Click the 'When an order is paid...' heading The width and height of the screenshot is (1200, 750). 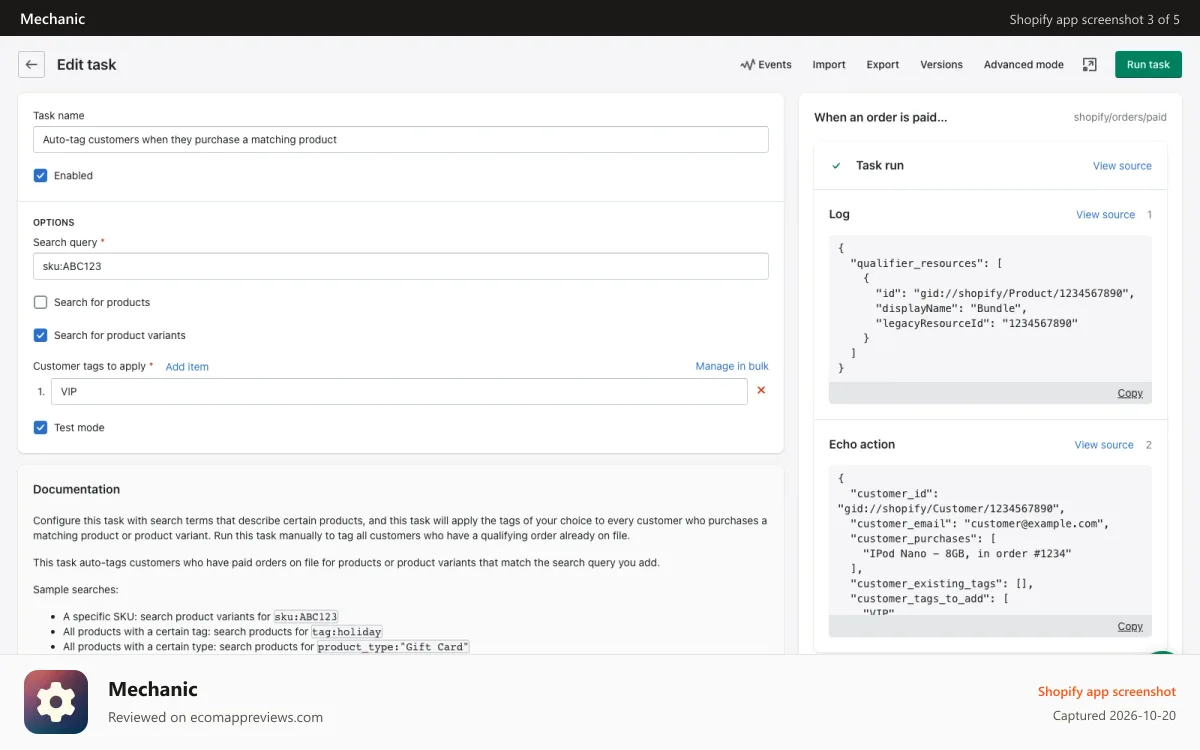(880, 117)
